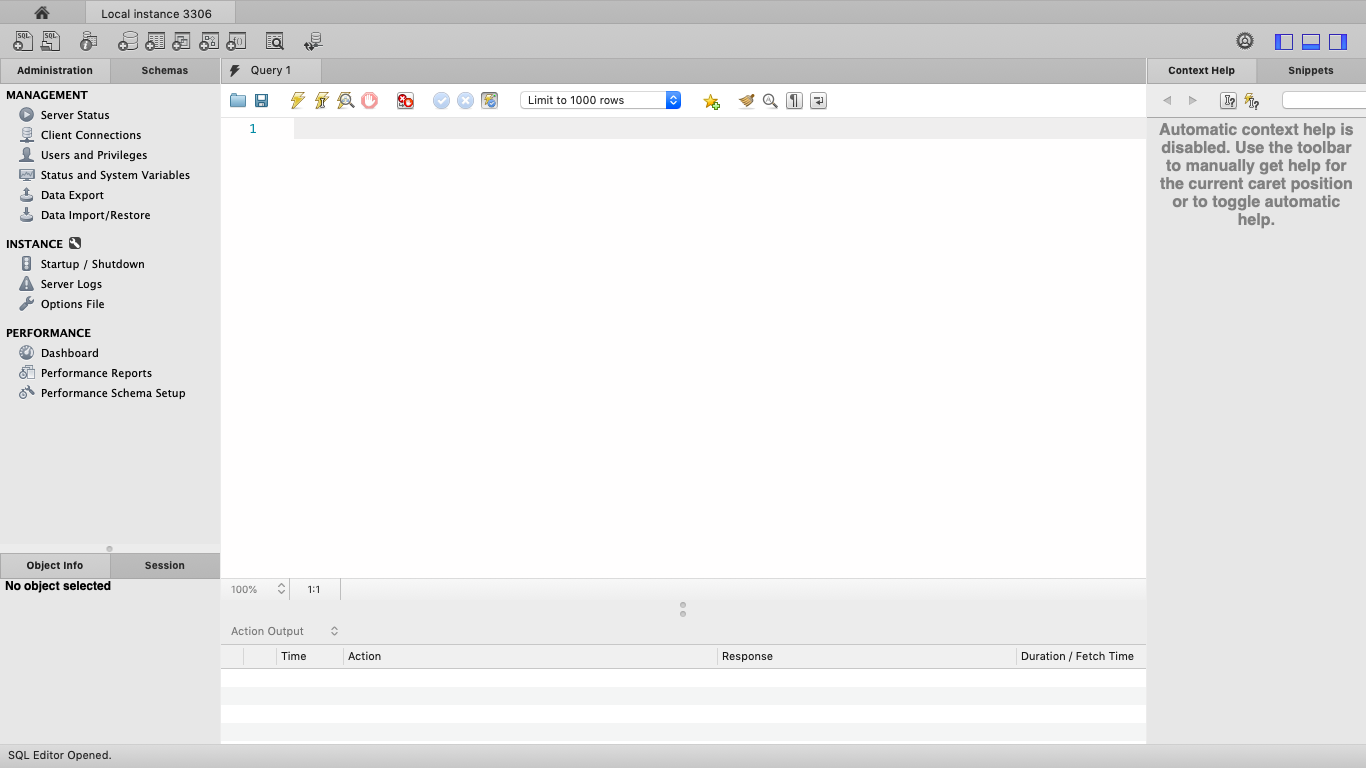Viewport: 1366px width, 768px height.
Task: Stop the running query
Action: pos(369,100)
